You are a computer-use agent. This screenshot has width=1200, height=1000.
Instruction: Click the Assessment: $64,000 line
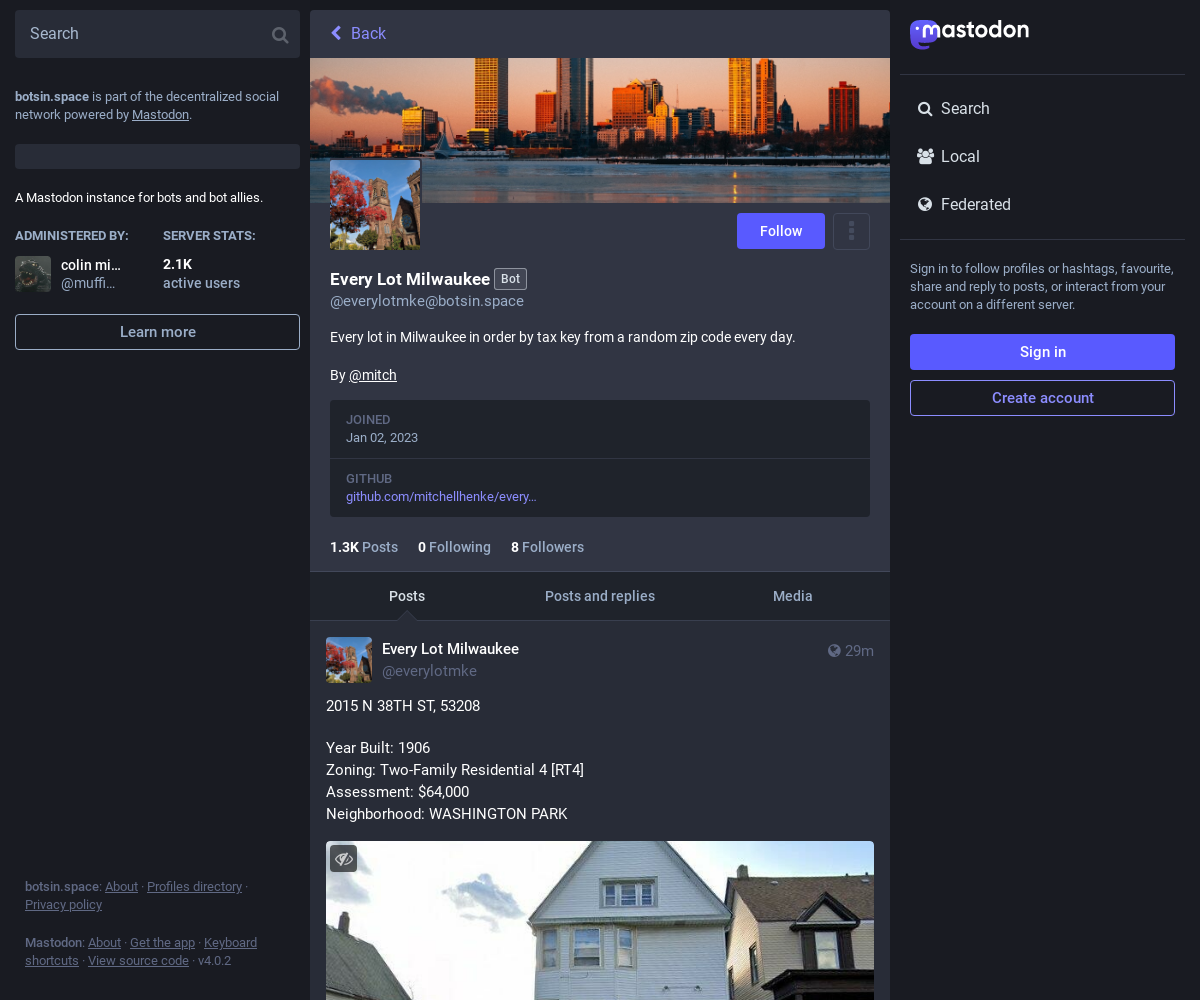[x=397, y=792]
